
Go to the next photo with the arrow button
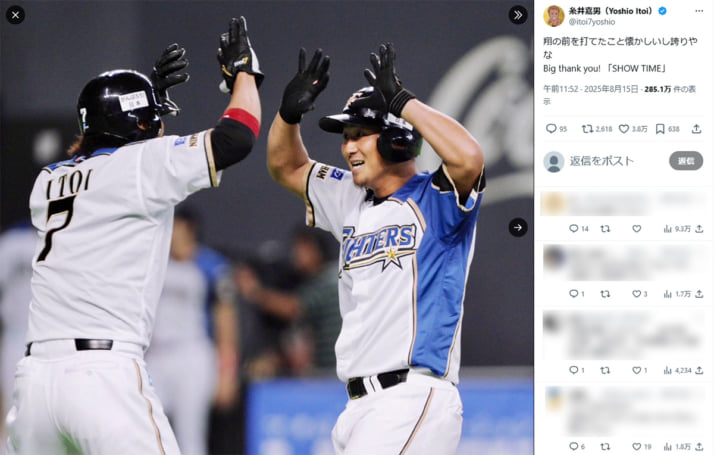(x=518, y=227)
